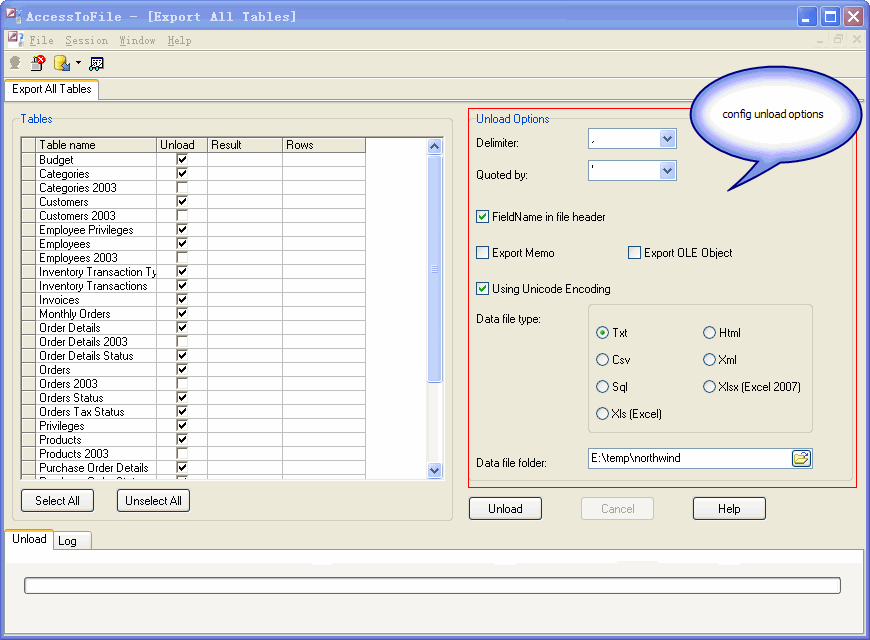Enable Export OLE Object checkbox
Screen dimensions: 870x640
click(x=634, y=253)
